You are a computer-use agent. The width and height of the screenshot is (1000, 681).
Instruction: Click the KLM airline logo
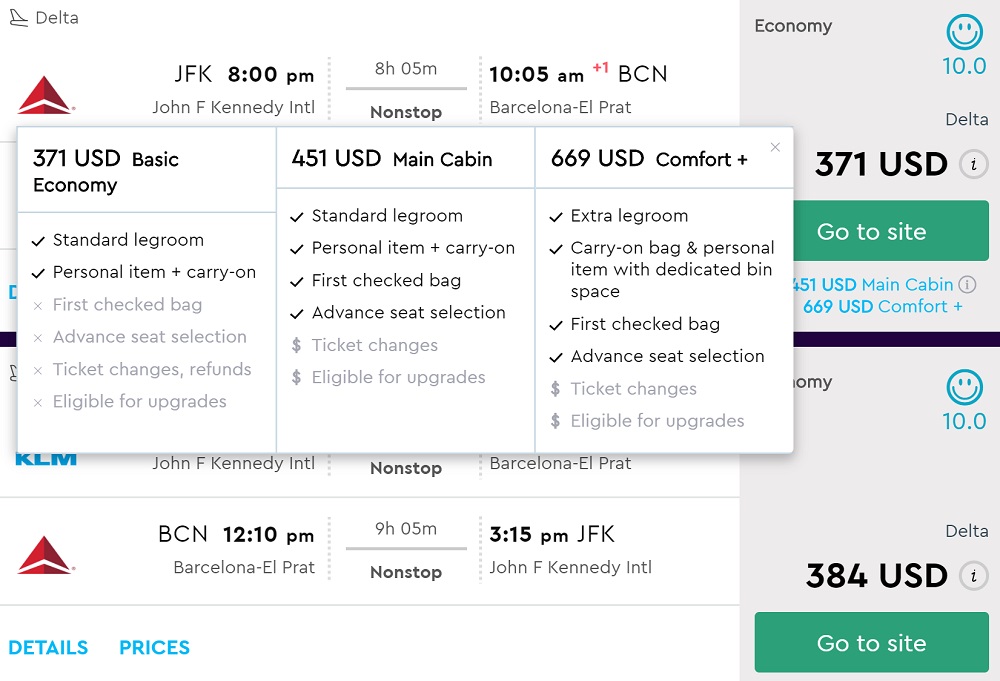(x=46, y=459)
